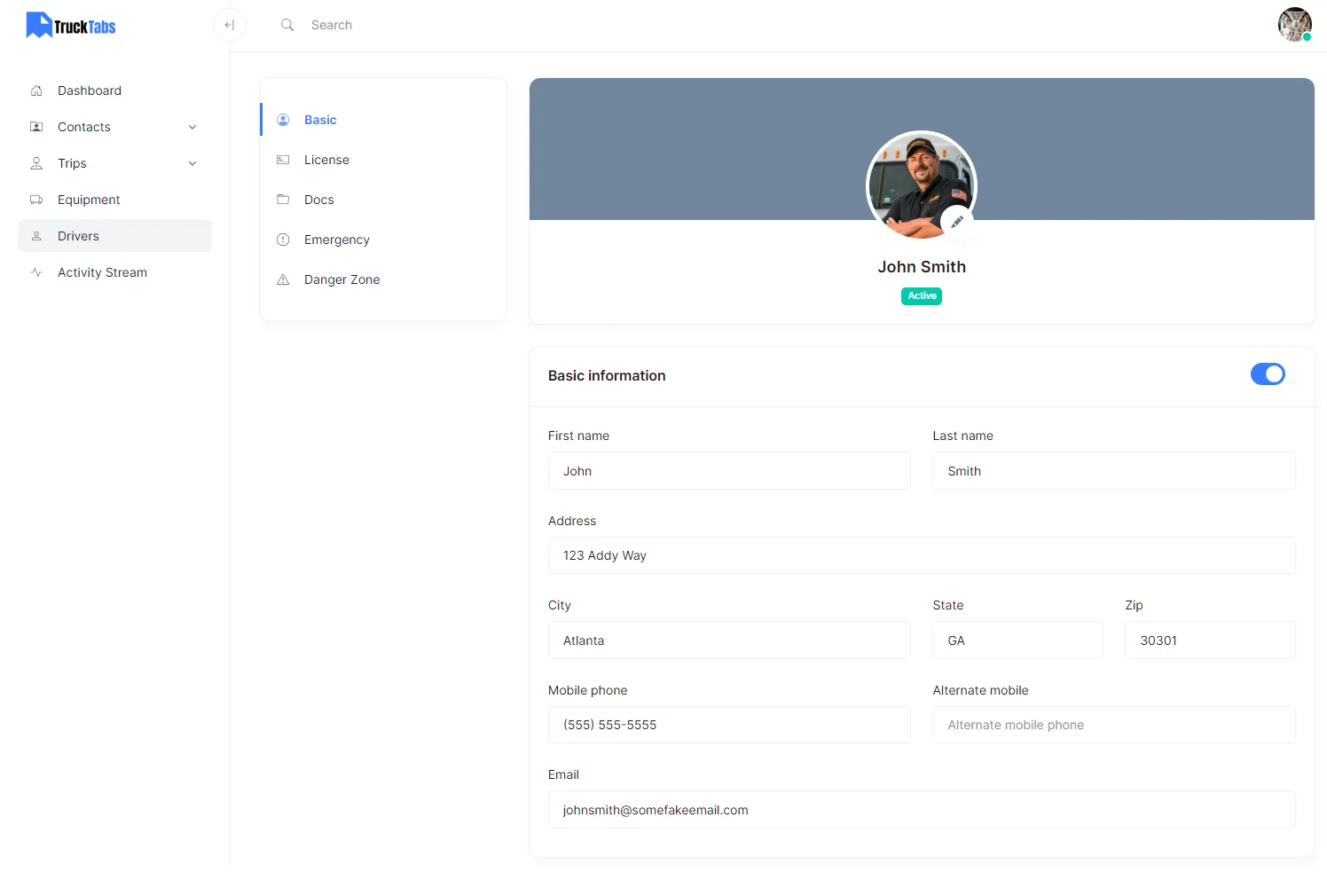Click the Last name field containing Smith
Viewport: 1327px width, 896px height.
(x=1114, y=471)
